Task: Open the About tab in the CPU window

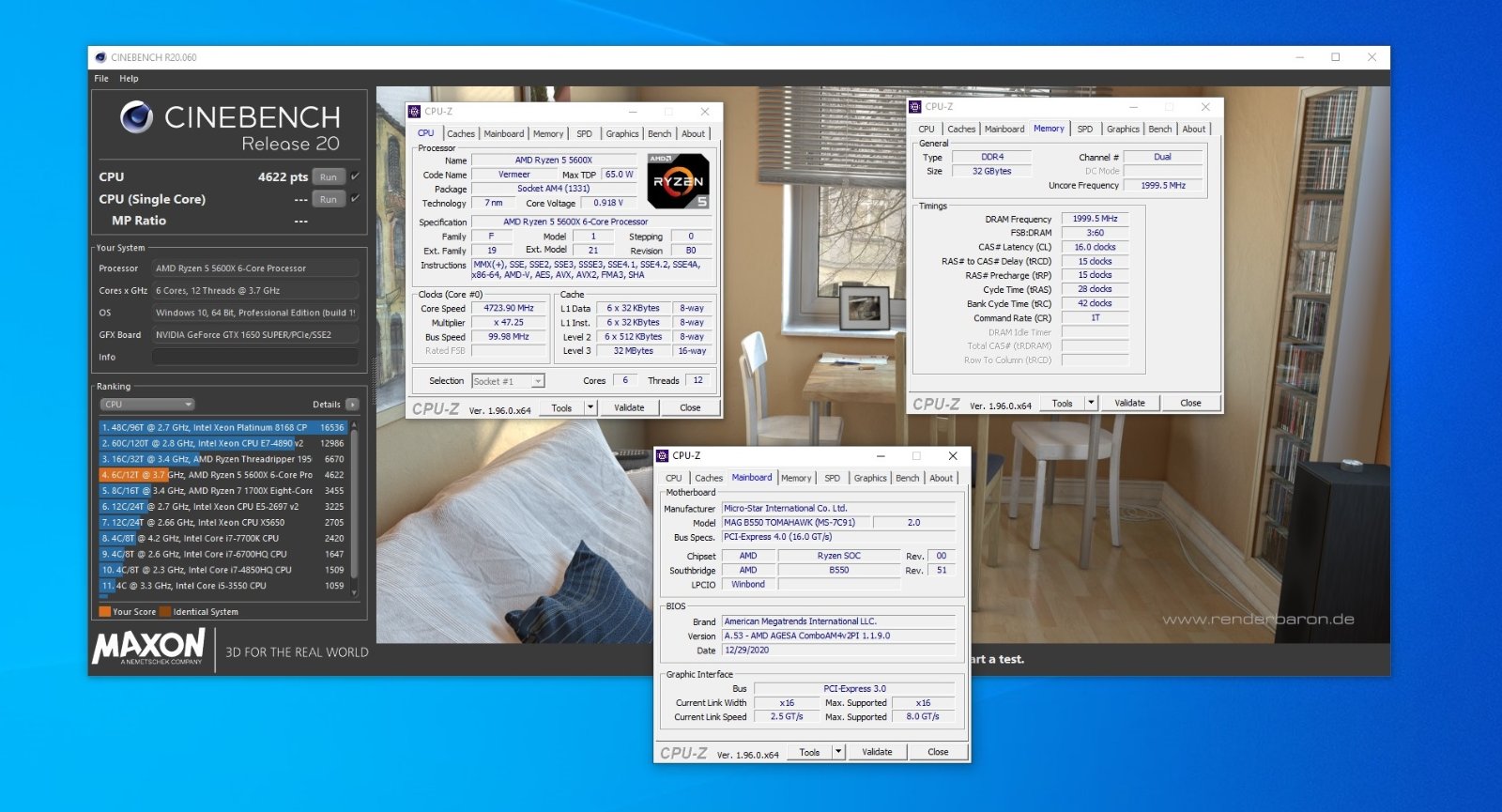Action: pyautogui.click(x=694, y=134)
